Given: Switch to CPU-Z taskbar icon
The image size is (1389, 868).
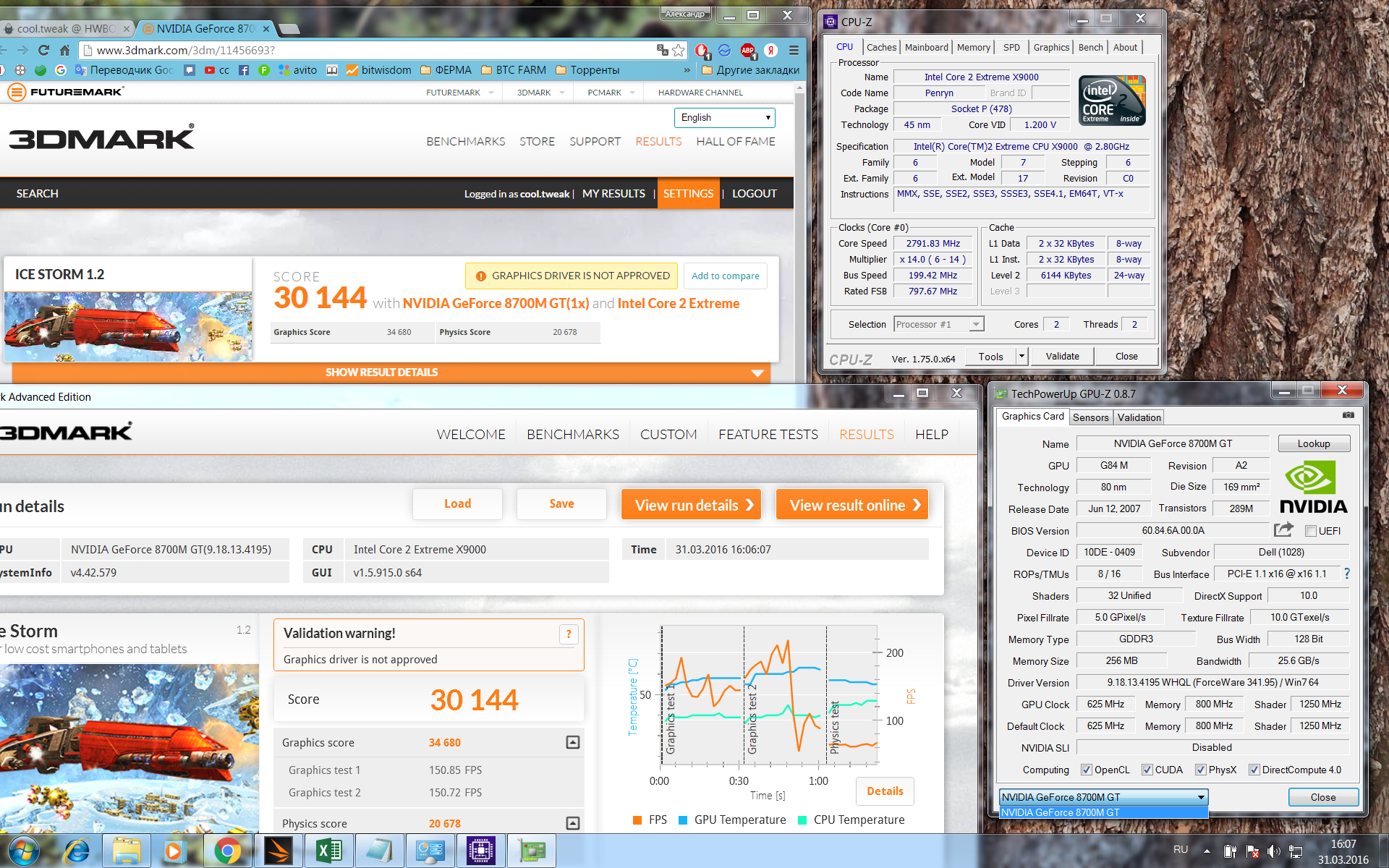Looking at the screenshot, I should (481, 851).
